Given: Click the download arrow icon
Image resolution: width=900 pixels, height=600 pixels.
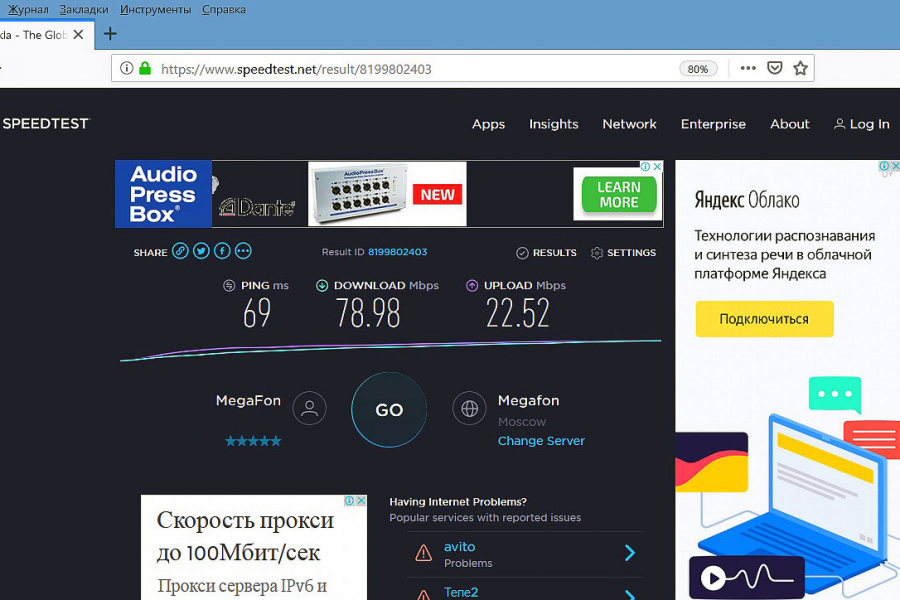Looking at the screenshot, I should tap(322, 285).
